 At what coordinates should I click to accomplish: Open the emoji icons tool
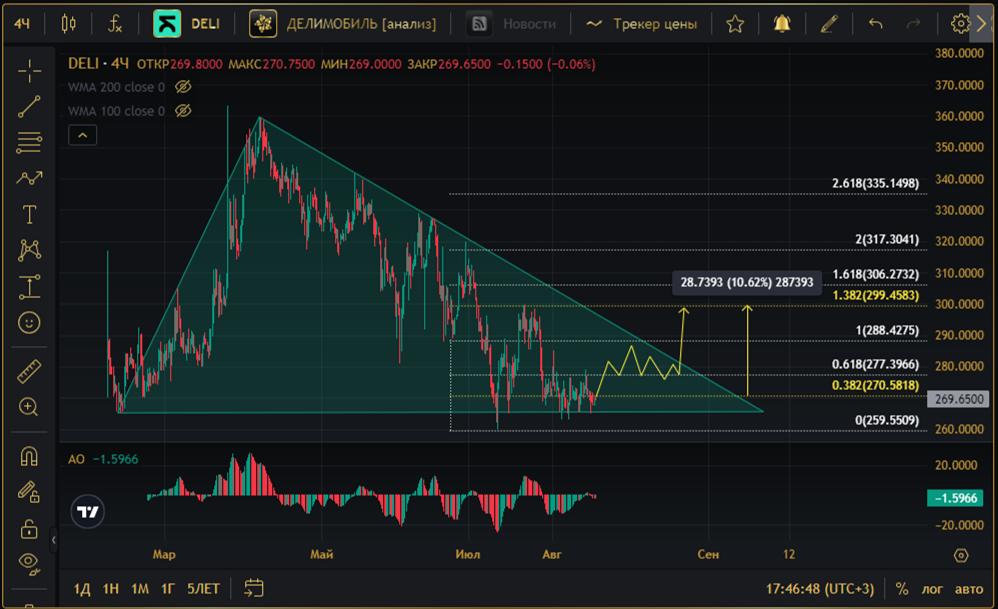[x=29, y=323]
